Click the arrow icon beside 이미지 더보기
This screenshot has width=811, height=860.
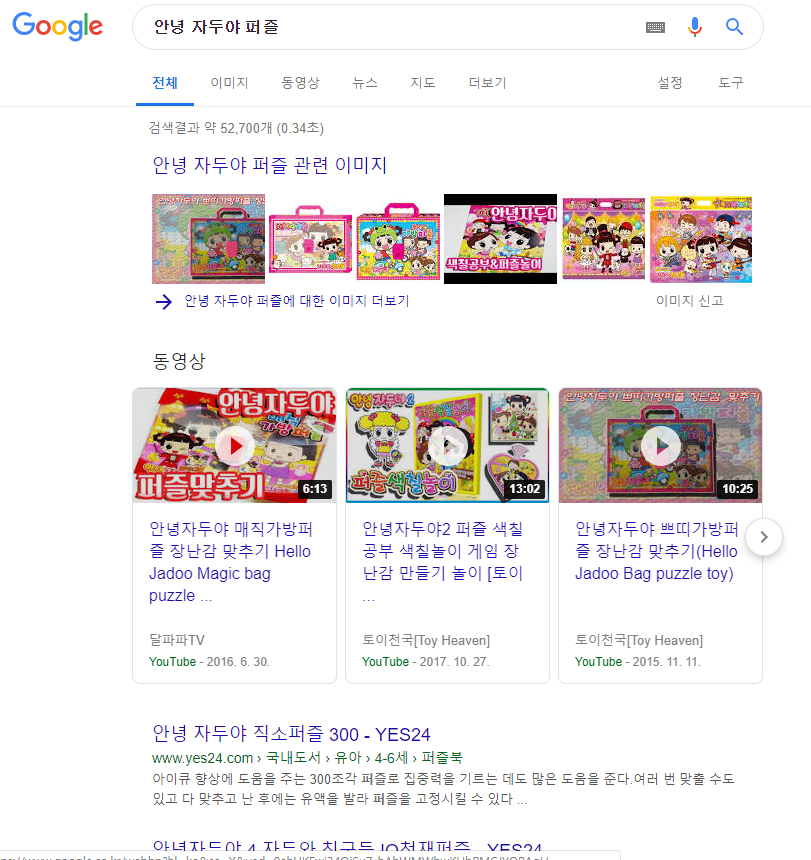point(163,302)
